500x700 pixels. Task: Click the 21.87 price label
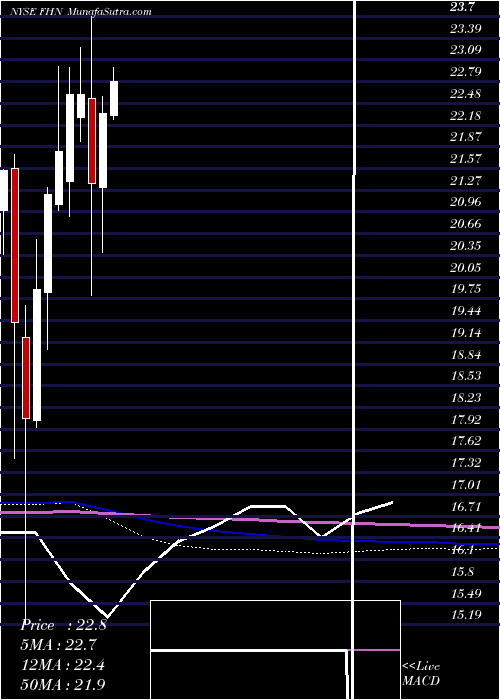coord(466,137)
